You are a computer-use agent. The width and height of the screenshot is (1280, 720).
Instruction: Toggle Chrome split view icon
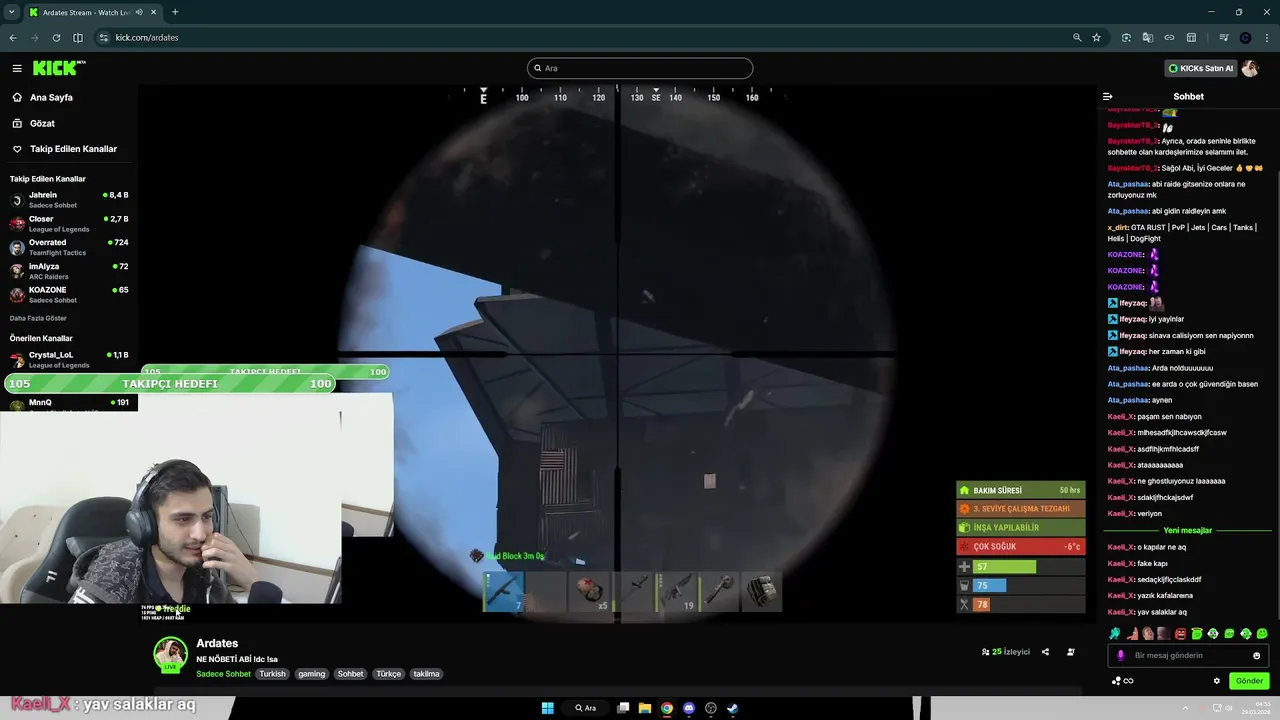pos(78,38)
